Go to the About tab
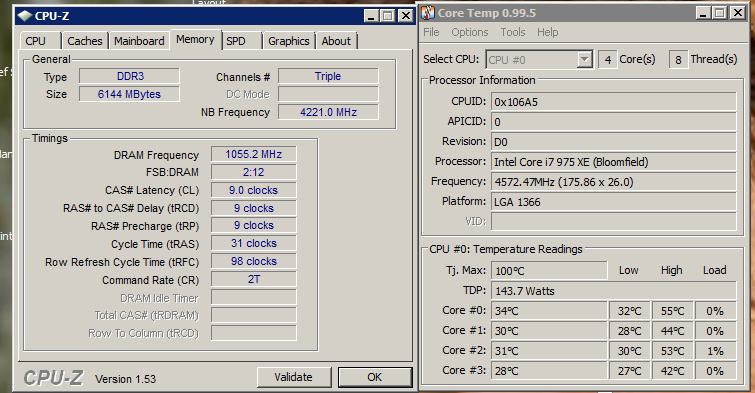Screen dimensions: 755x393 click(x=336, y=41)
